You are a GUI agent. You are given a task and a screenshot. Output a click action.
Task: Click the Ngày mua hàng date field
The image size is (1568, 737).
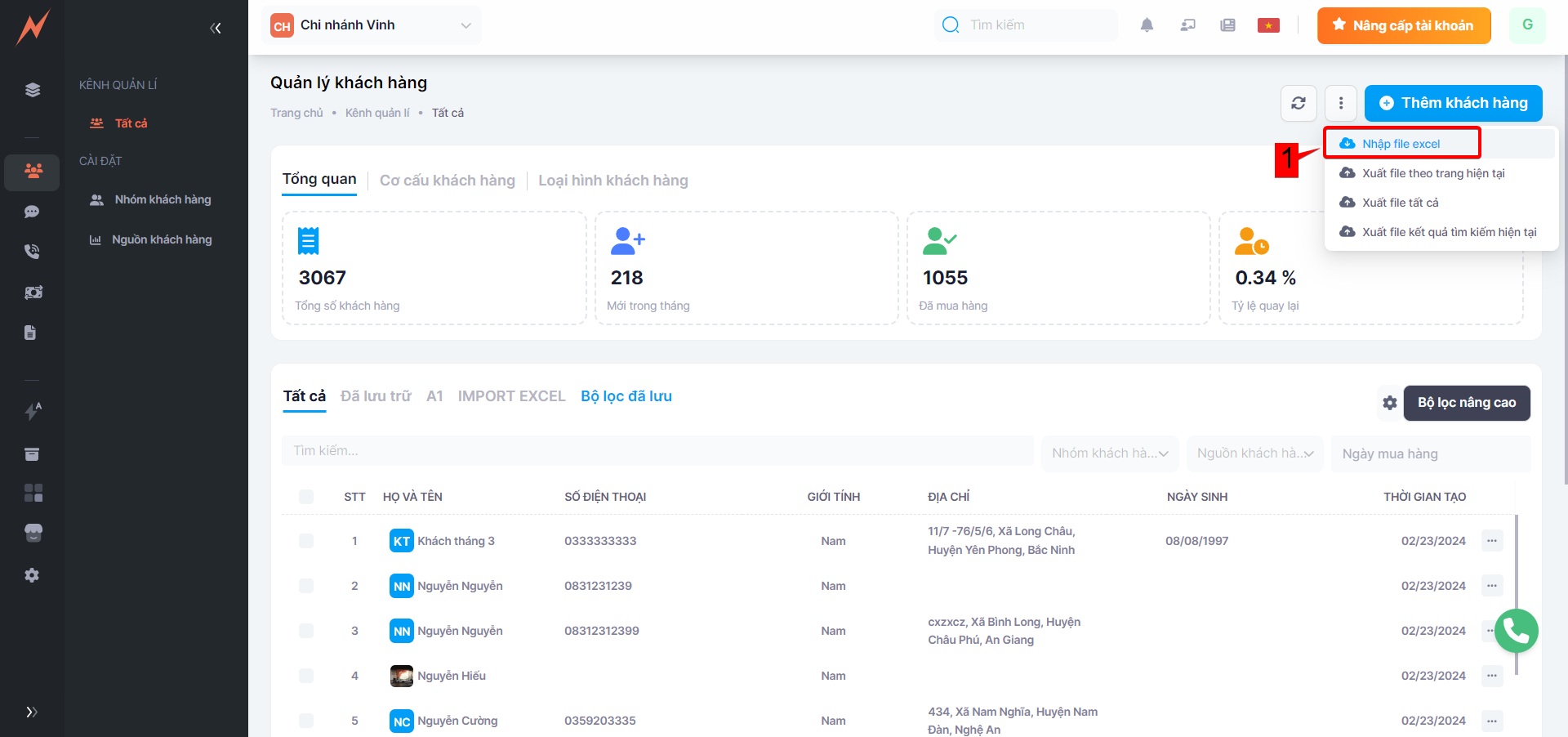(1430, 453)
